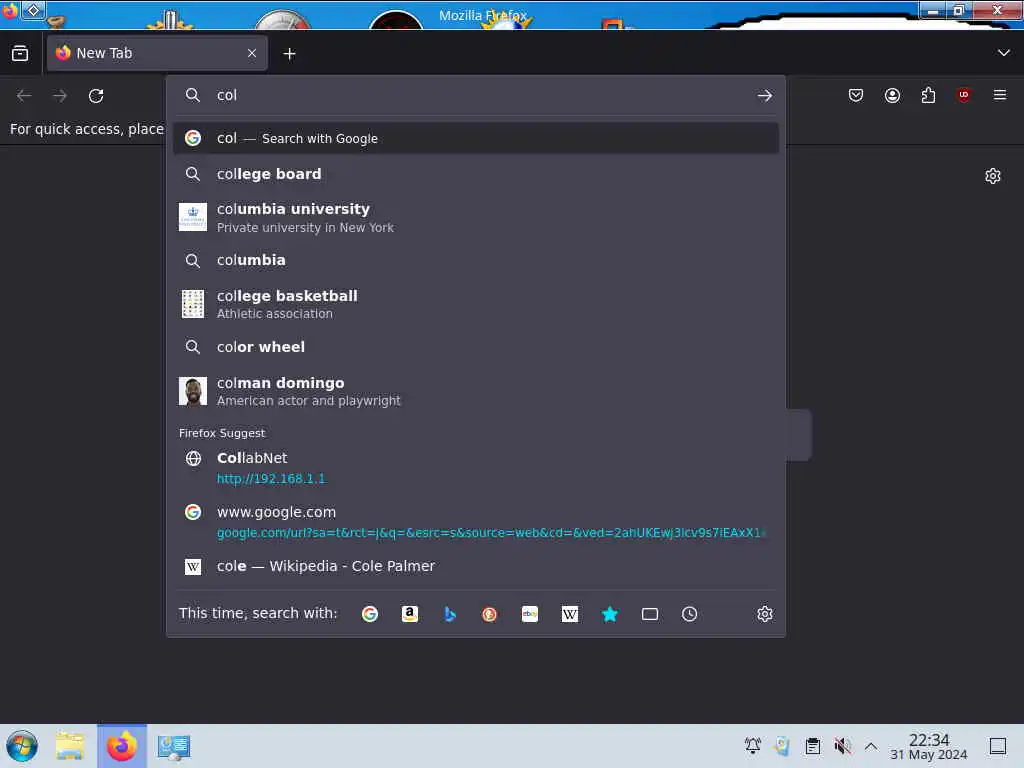Personalize new tab with gear icon
Viewport: 1024px width, 768px height.
(x=993, y=176)
